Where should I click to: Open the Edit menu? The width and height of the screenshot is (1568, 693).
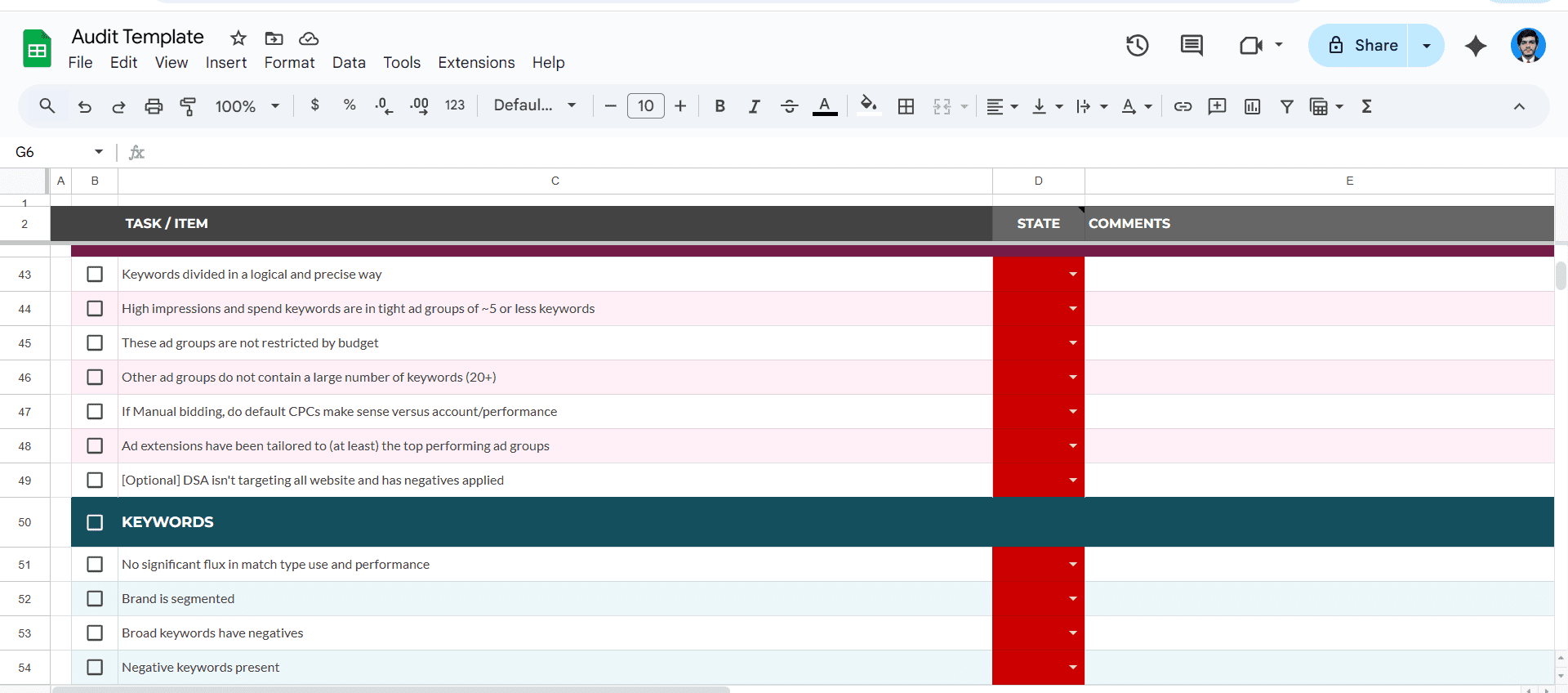(123, 63)
